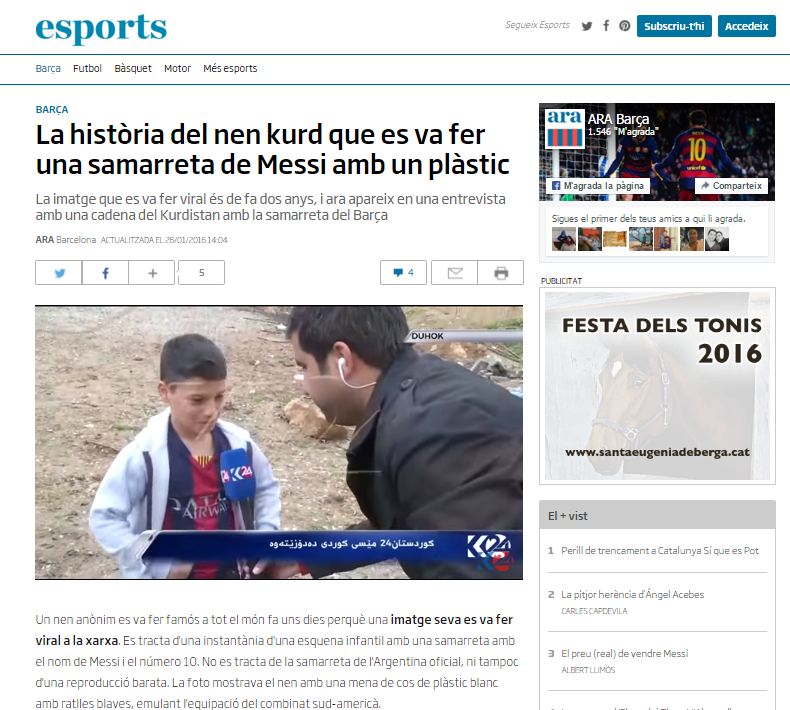Click the Subscriu-t'hi button
The width and height of the screenshot is (790, 710).
(x=674, y=26)
